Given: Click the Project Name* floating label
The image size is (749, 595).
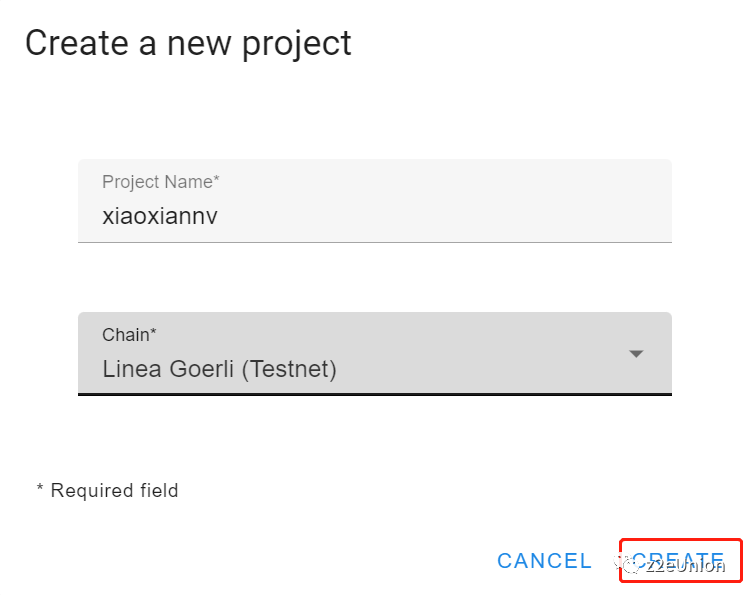Looking at the screenshot, I should coord(160,182).
